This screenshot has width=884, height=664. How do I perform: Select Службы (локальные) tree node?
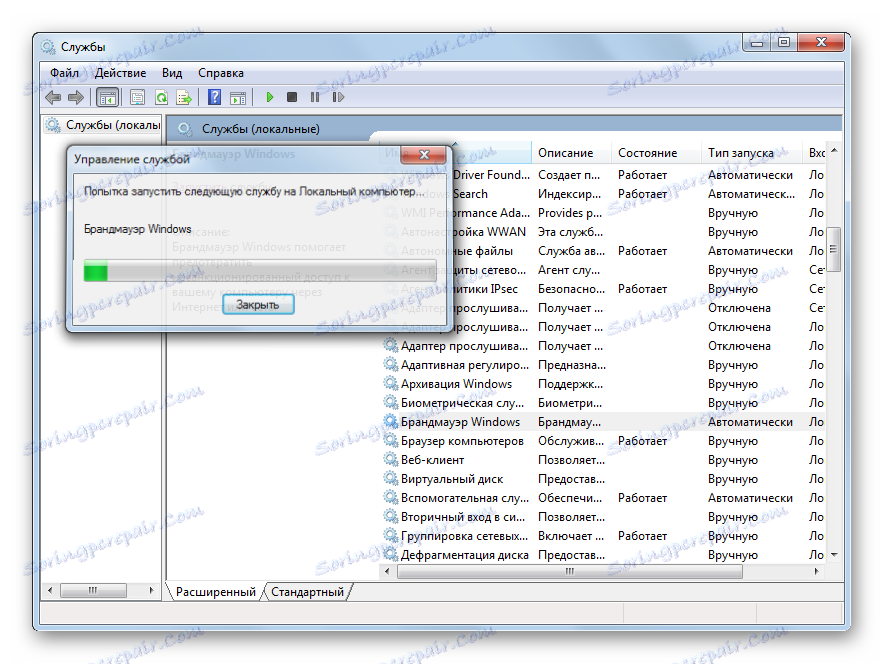(x=103, y=125)
